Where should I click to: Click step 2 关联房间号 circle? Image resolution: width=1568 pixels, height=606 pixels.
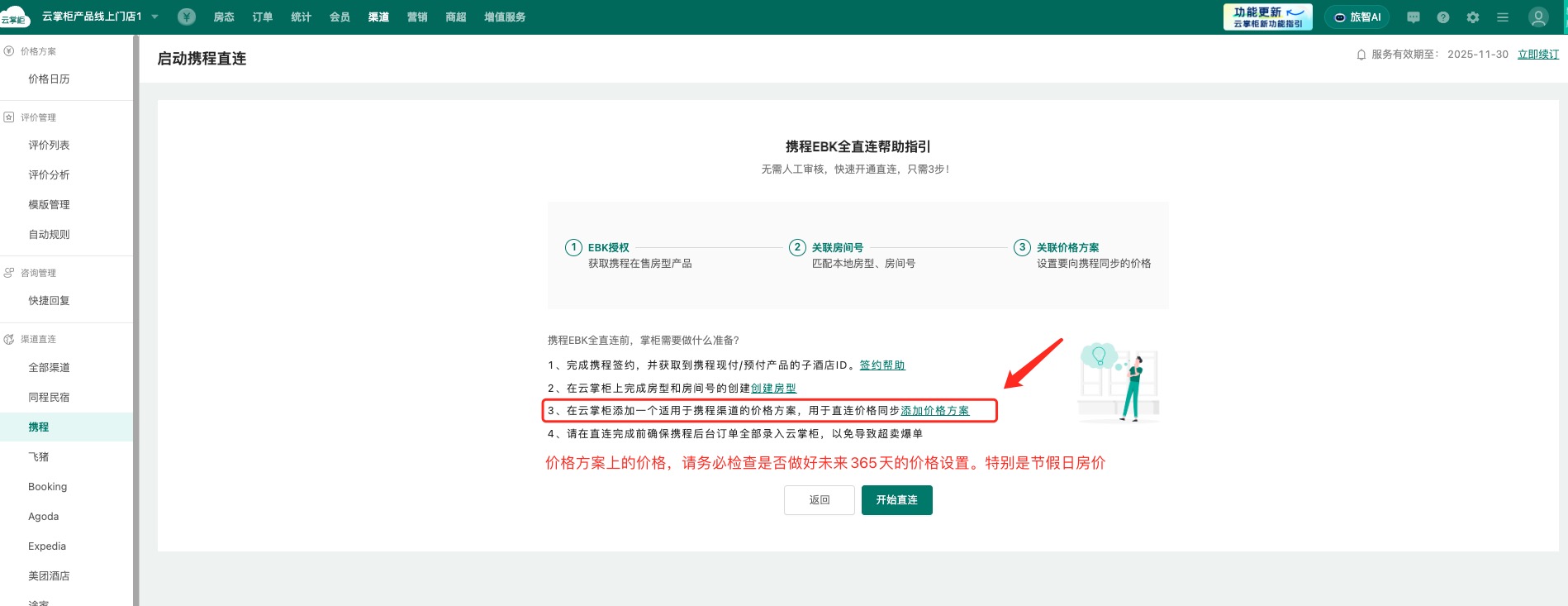(797, 247)
